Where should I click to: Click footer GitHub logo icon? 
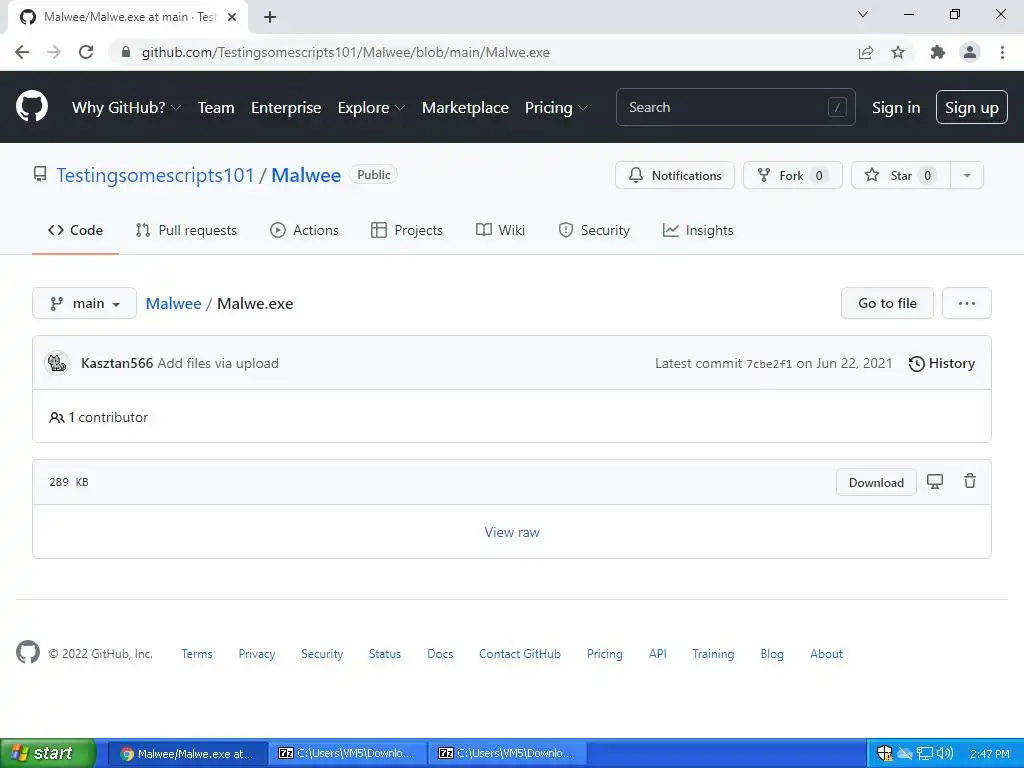[x=27, y=652]
